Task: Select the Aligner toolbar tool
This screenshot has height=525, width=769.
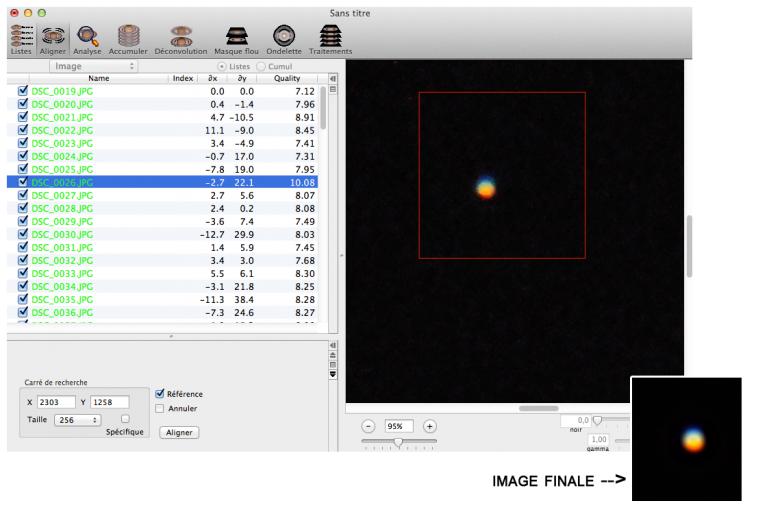Action: (52, 39)
